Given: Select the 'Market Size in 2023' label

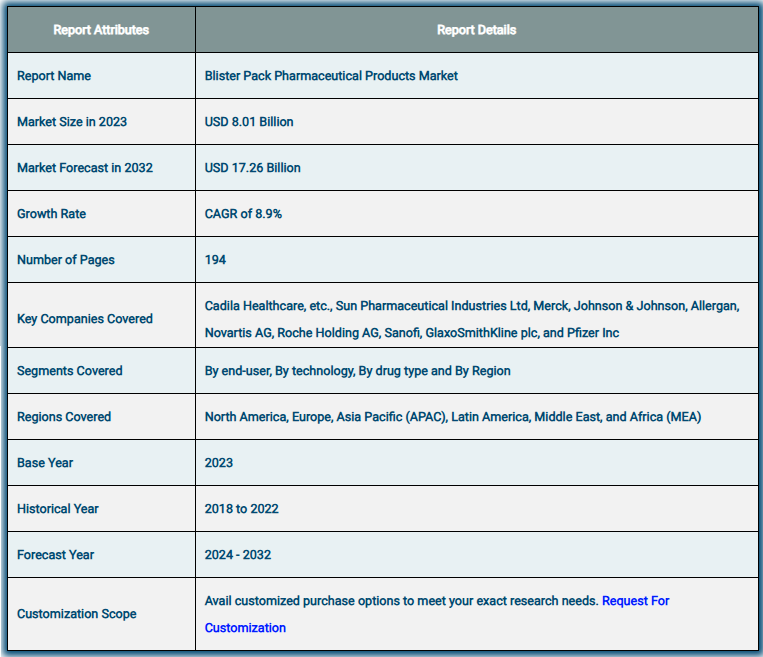Looking at the screenshot, I should coord(72,122).
